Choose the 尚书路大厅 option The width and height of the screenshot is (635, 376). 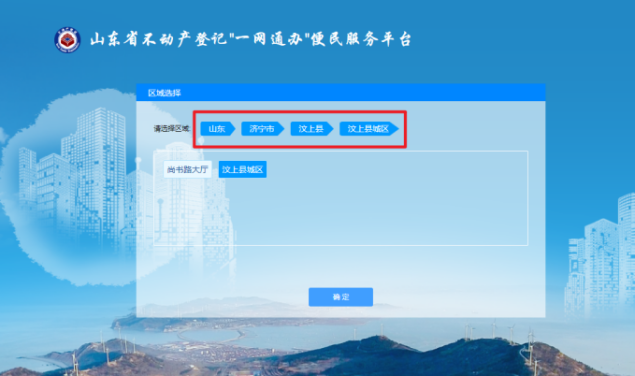188,169
